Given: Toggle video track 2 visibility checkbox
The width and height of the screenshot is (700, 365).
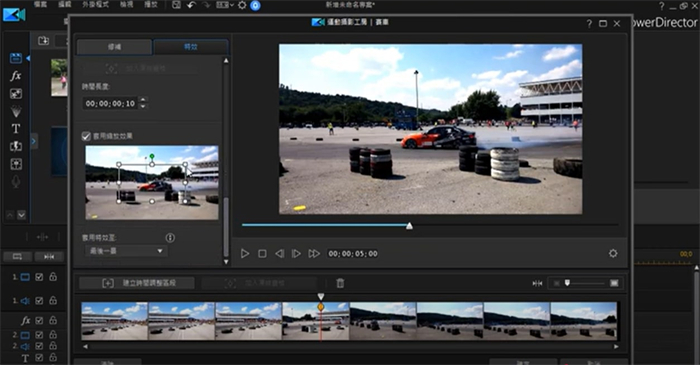Looking at the screenshot, I should [x=39, y=335].
